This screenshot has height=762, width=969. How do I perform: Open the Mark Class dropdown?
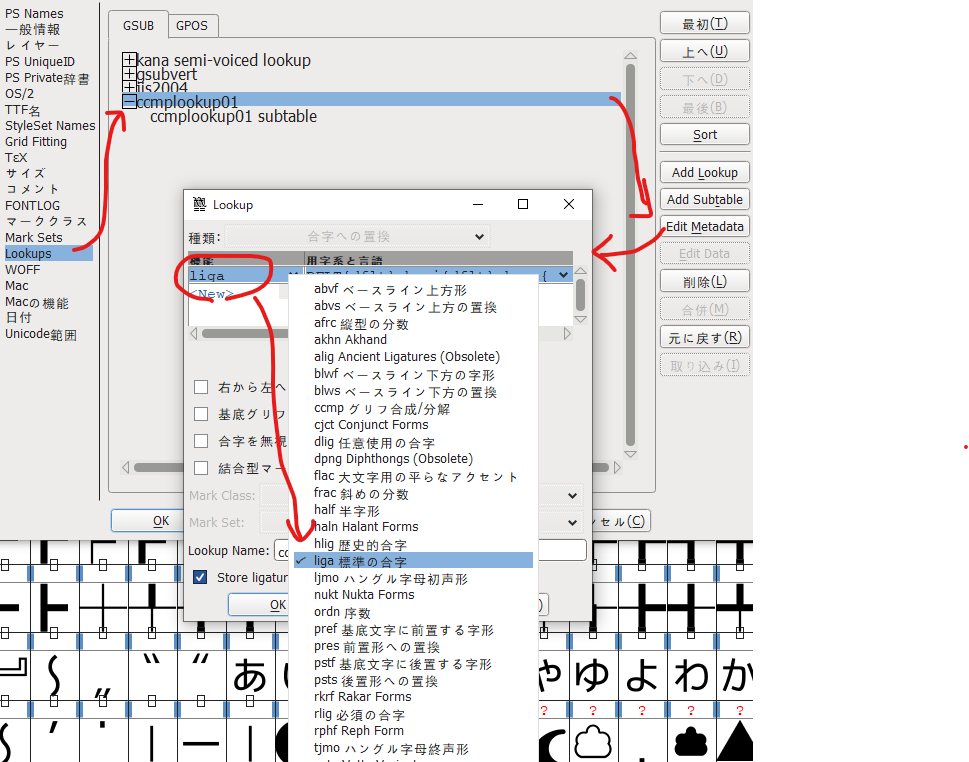pos(572,496)
